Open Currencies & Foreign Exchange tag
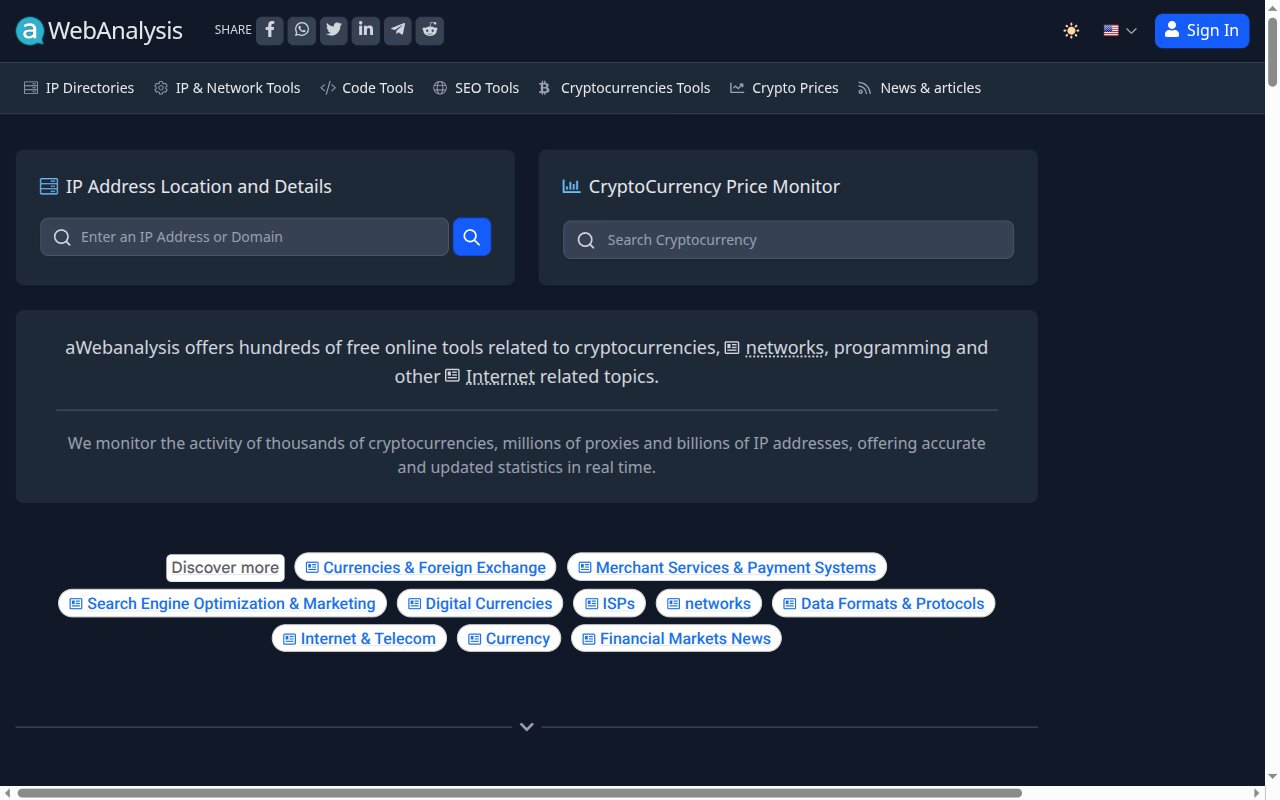This screenshot has height=800, width=1280. click(x=425, y=568)
